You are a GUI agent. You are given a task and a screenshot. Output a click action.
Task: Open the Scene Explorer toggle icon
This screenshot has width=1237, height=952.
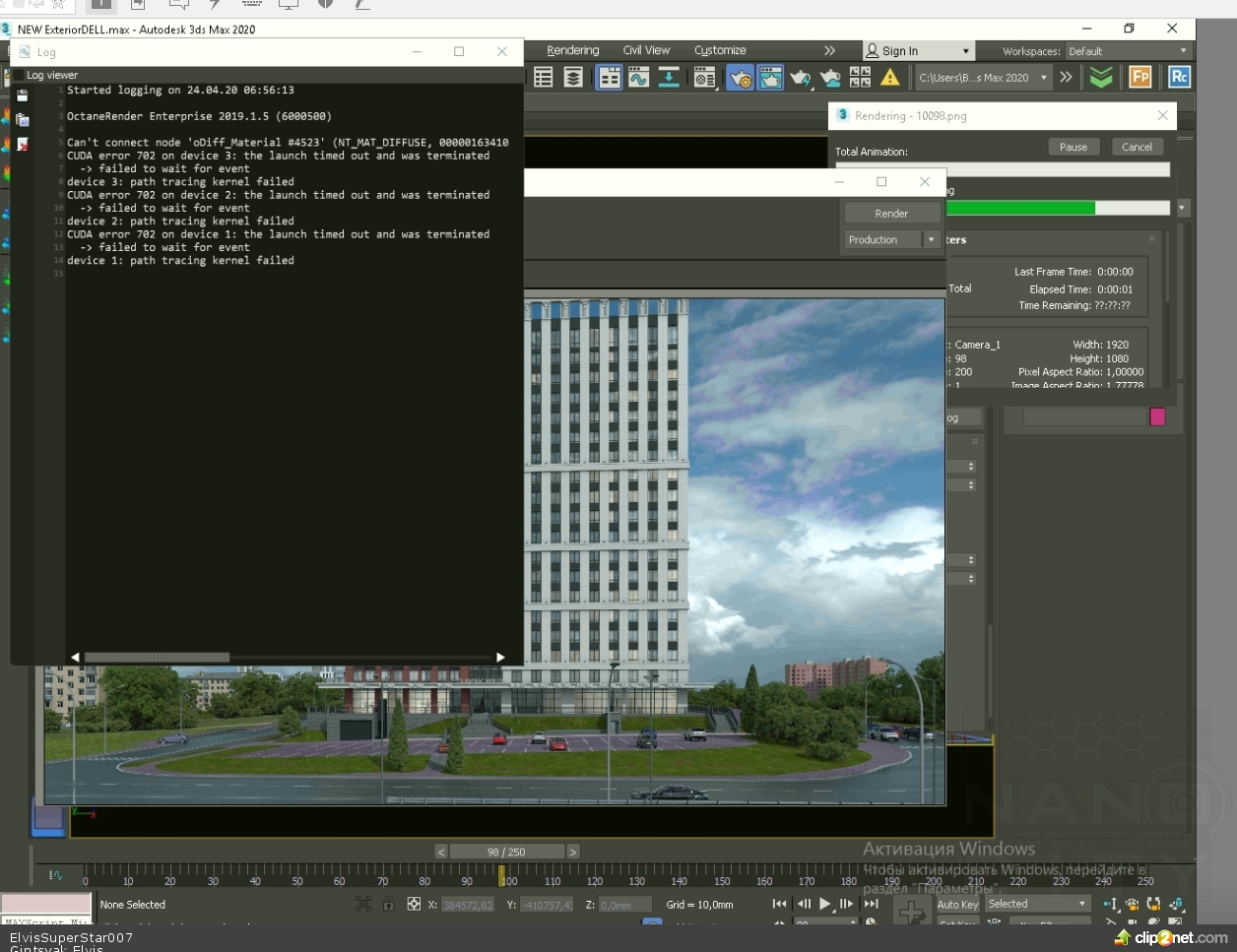[x=543, y=77]
